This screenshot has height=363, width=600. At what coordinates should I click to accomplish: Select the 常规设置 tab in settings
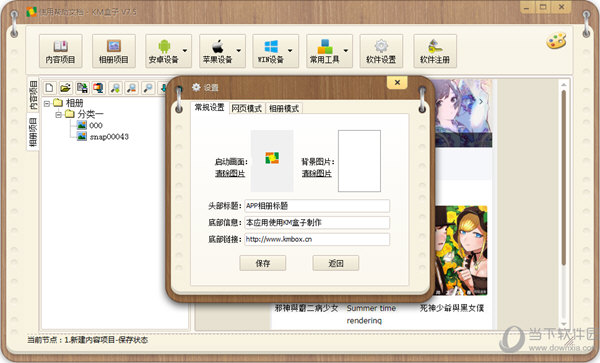coord(209,107)
